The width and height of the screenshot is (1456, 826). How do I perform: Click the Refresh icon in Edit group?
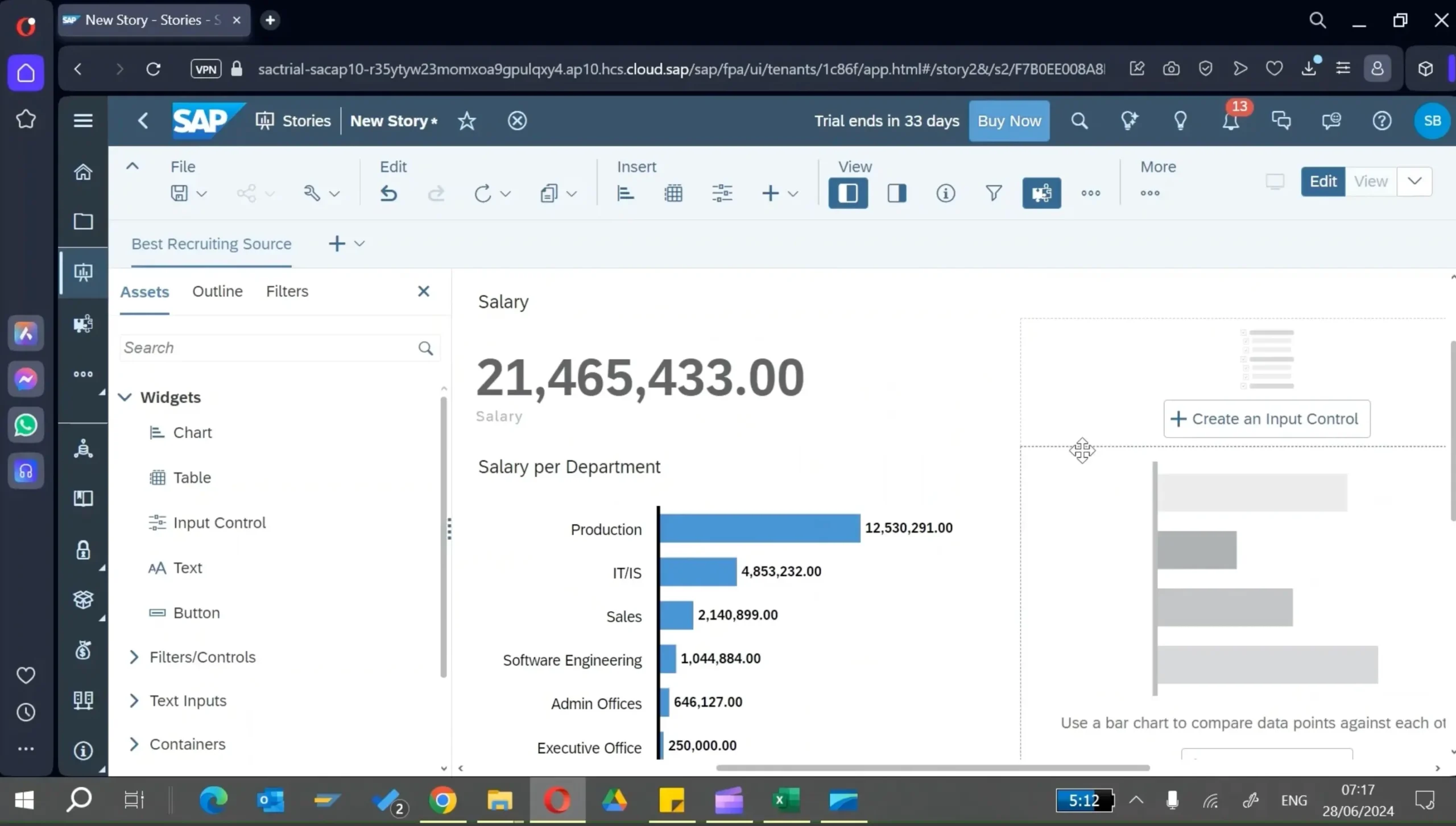[x=482, y=193]
